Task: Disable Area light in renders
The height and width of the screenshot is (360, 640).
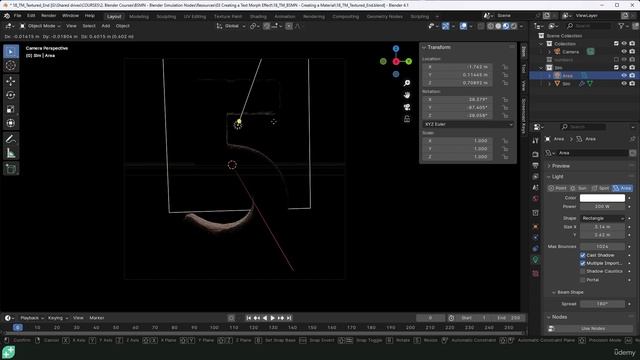Action: pos(632,76)
